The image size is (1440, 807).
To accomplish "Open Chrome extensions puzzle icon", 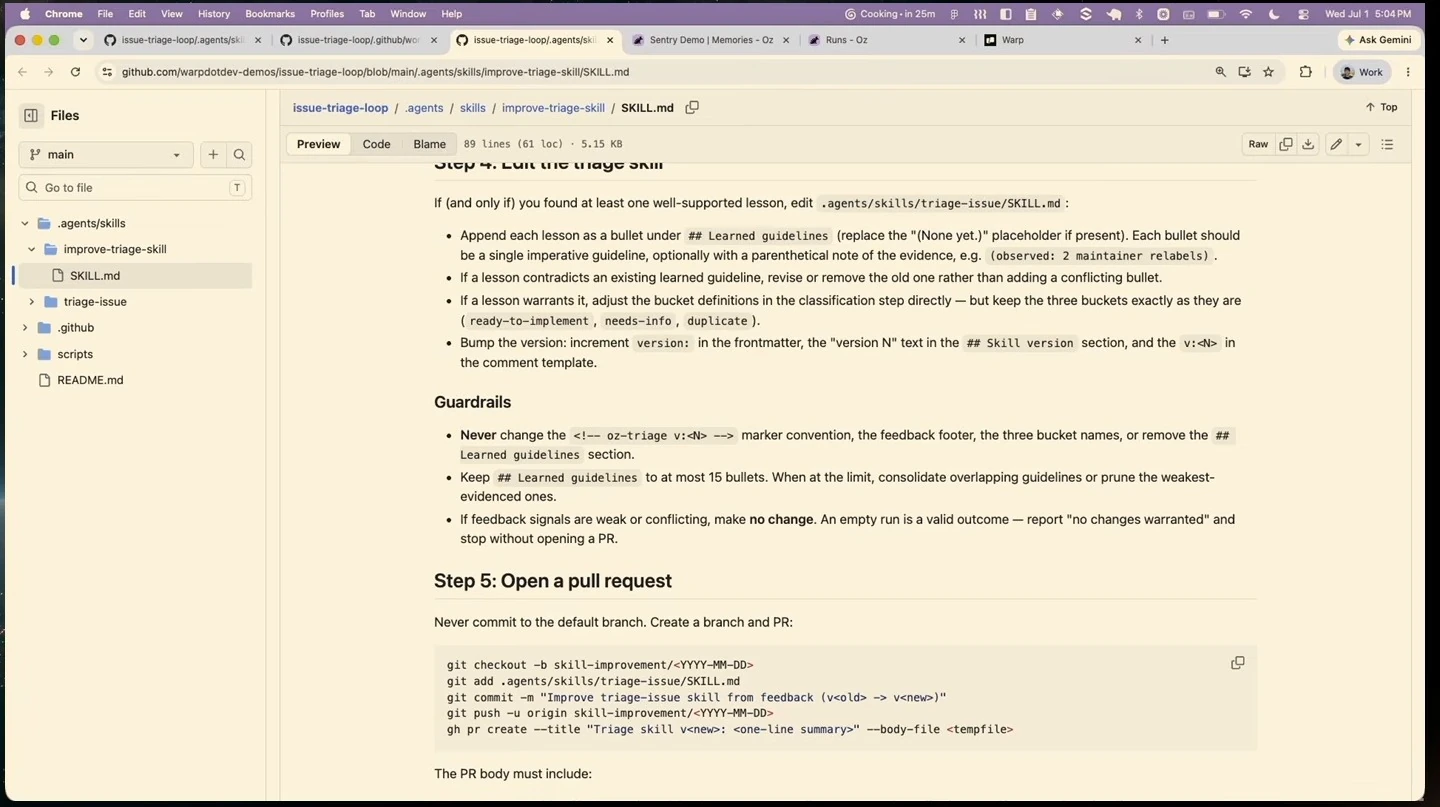I will [1305, 72].
